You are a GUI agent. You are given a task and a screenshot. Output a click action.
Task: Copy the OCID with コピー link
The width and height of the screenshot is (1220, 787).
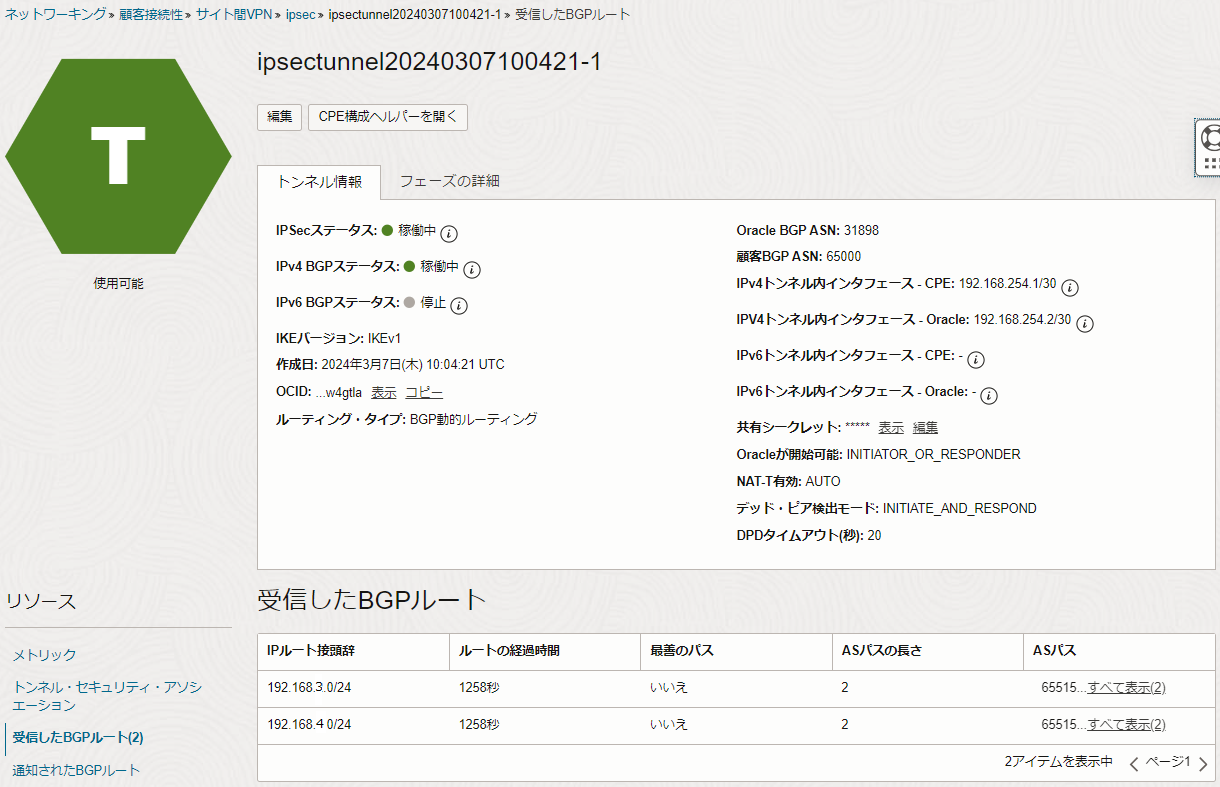coord(424,392)
